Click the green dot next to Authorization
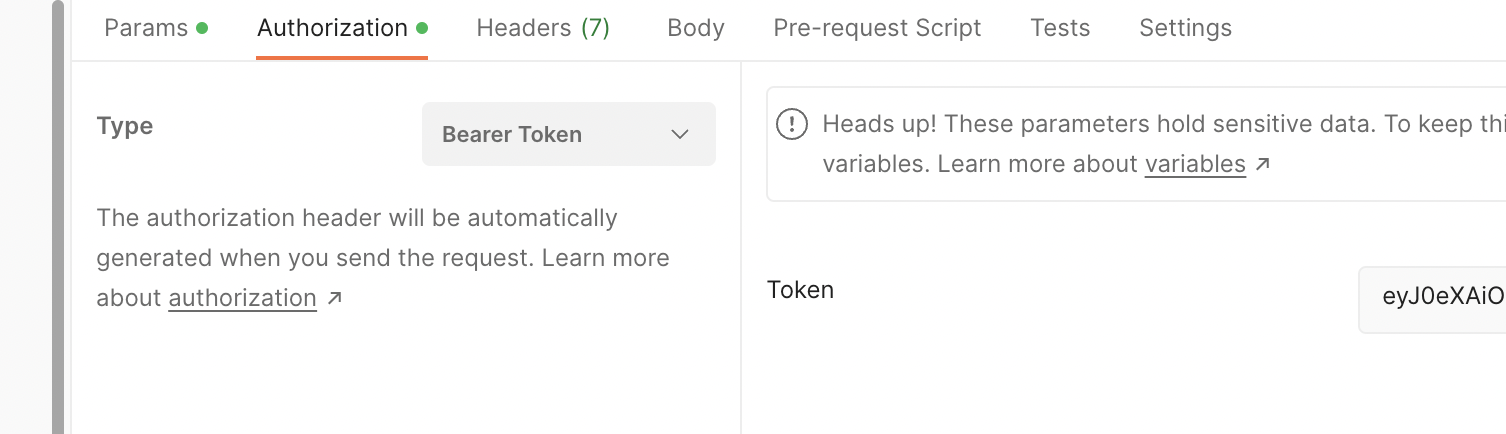The height and width of the screenshot is (434, 1506). point(422,28)
